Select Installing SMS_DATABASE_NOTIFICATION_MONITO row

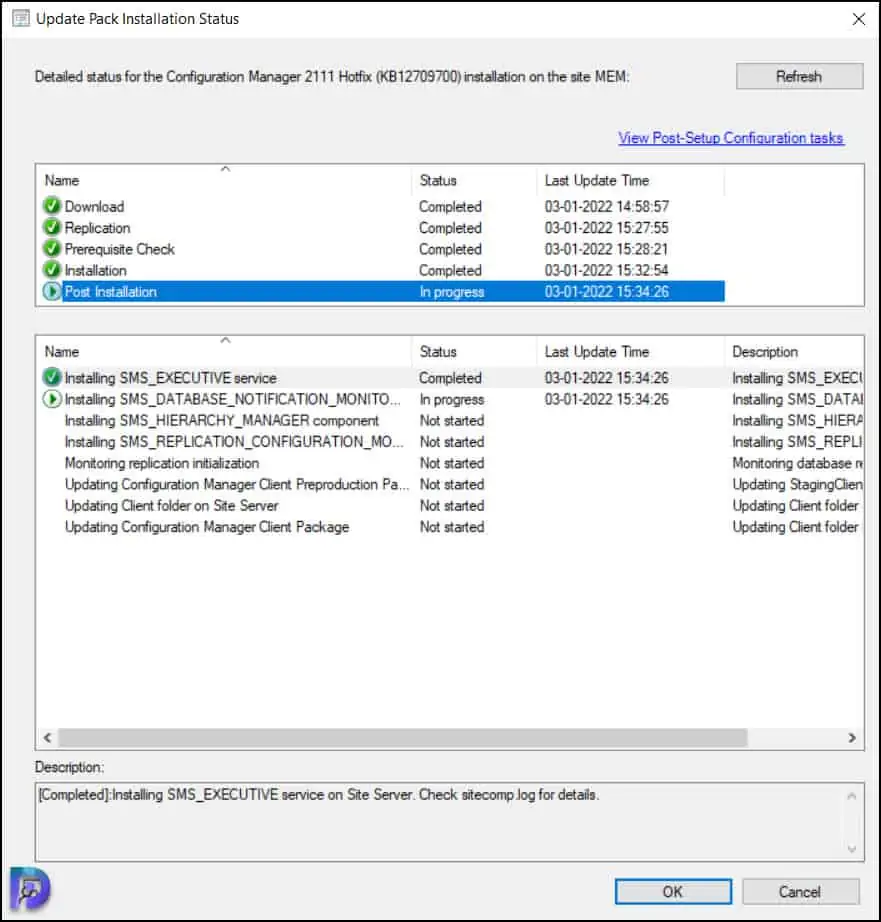click(x=452, y=399)
